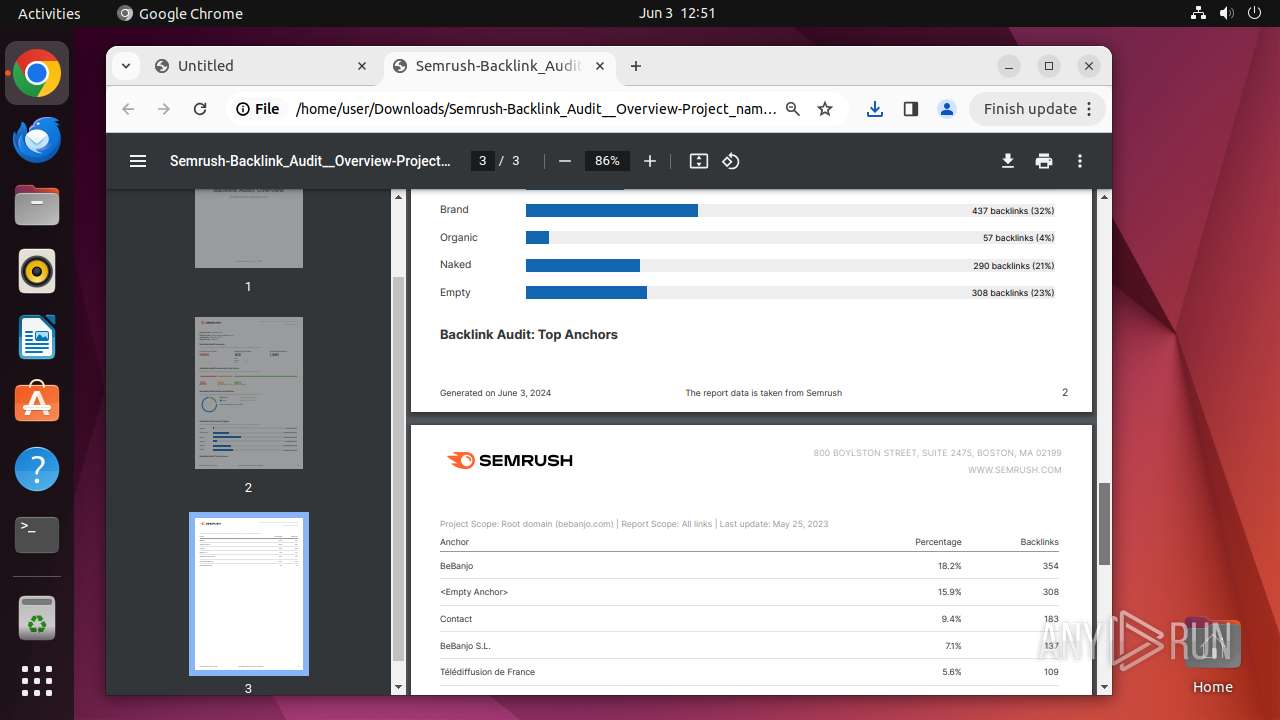Open Chrome downloads icon
Viewport: 1280px width, 720px height.
[x=875, y=109]
